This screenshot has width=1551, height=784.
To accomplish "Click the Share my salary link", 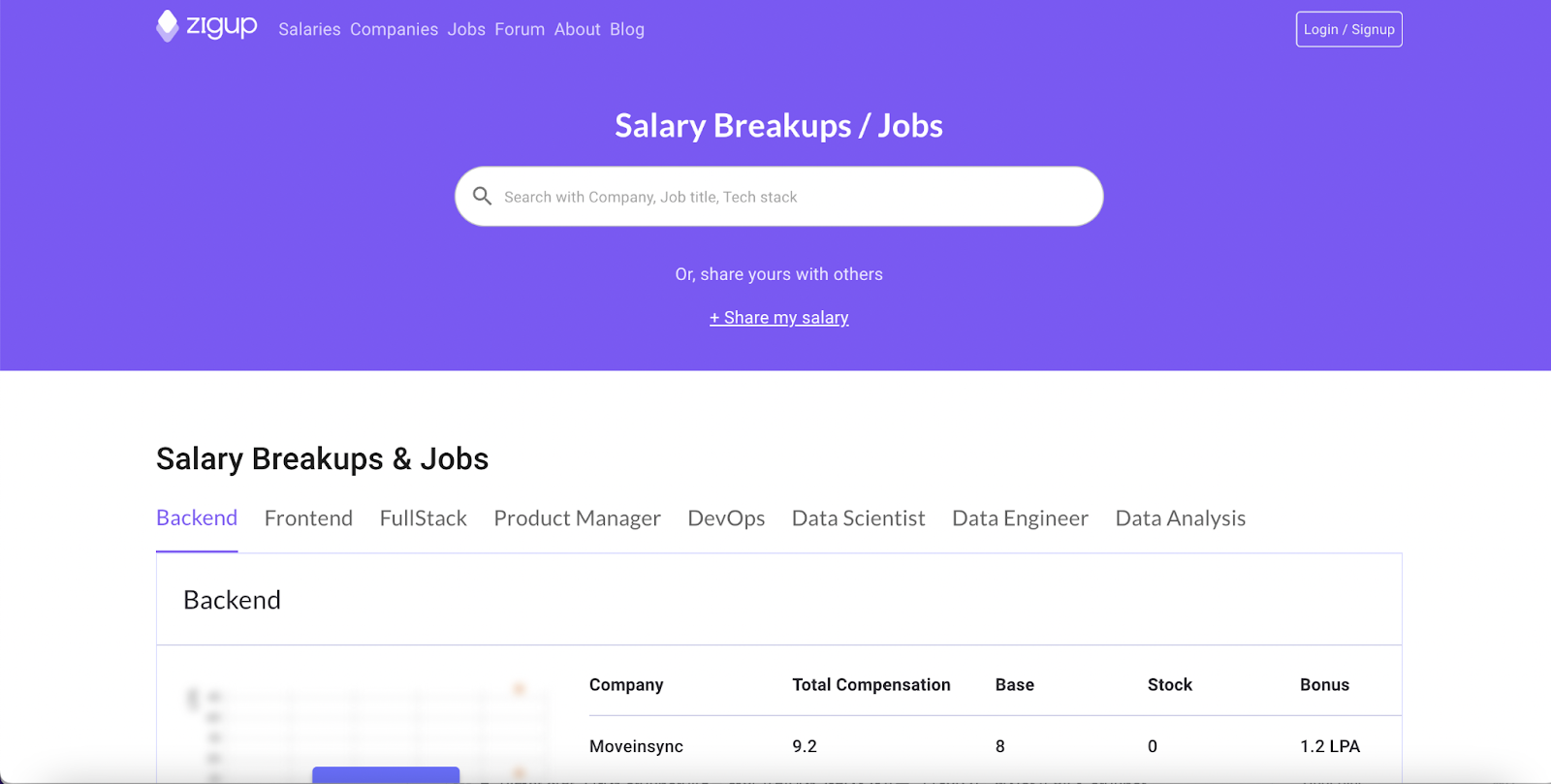I will 778,318.
